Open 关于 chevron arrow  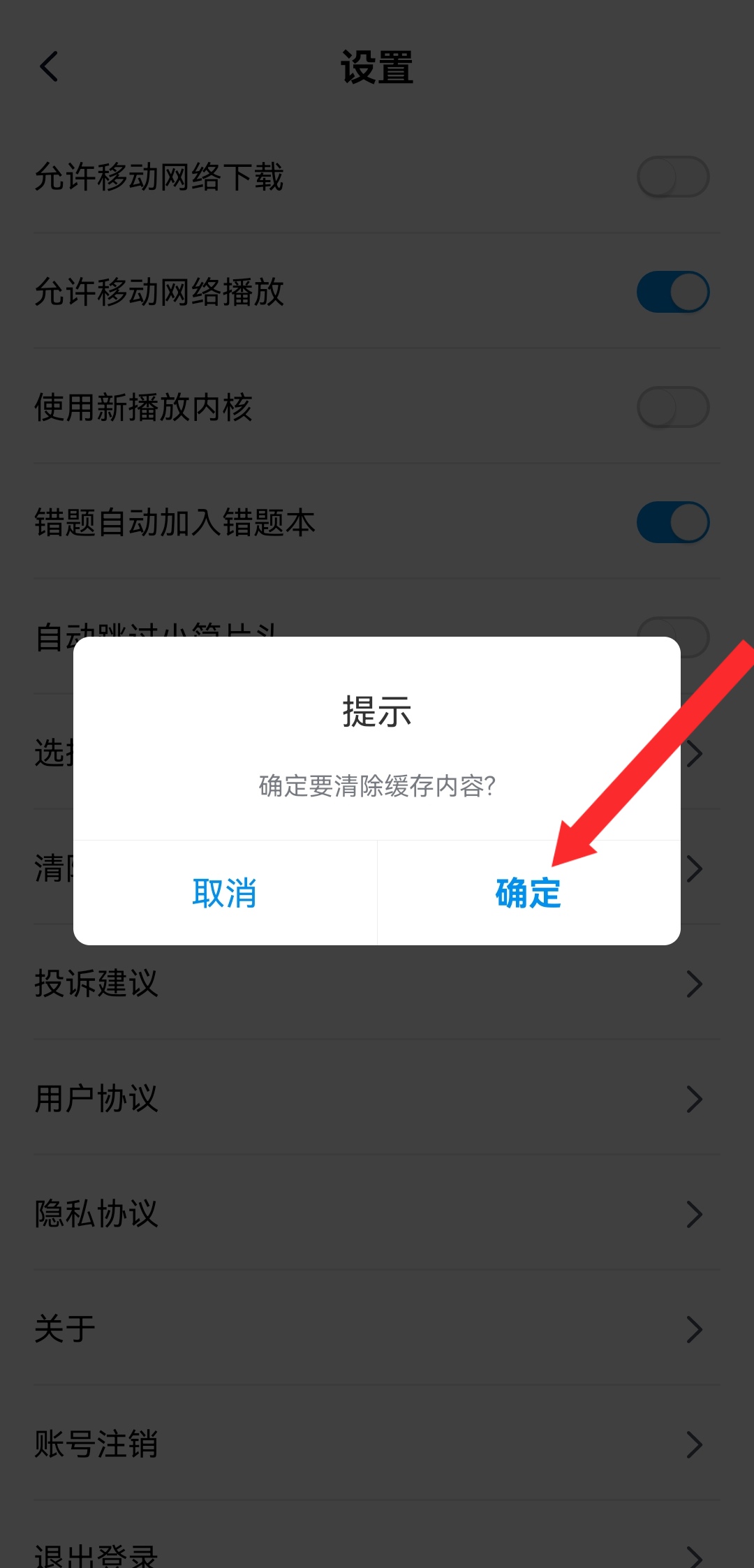694,1329
